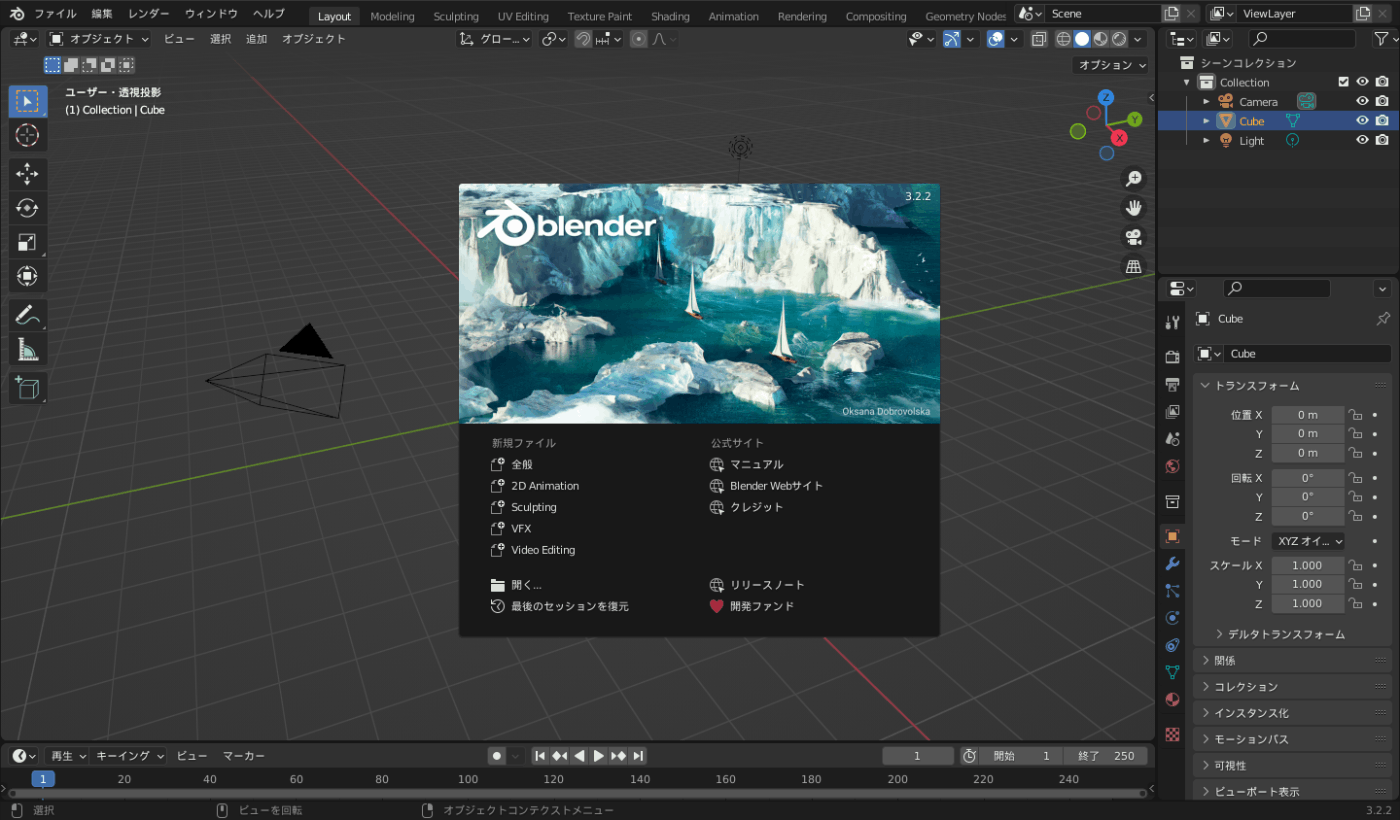Click the timeline play forward button

[x=598, y=756]
